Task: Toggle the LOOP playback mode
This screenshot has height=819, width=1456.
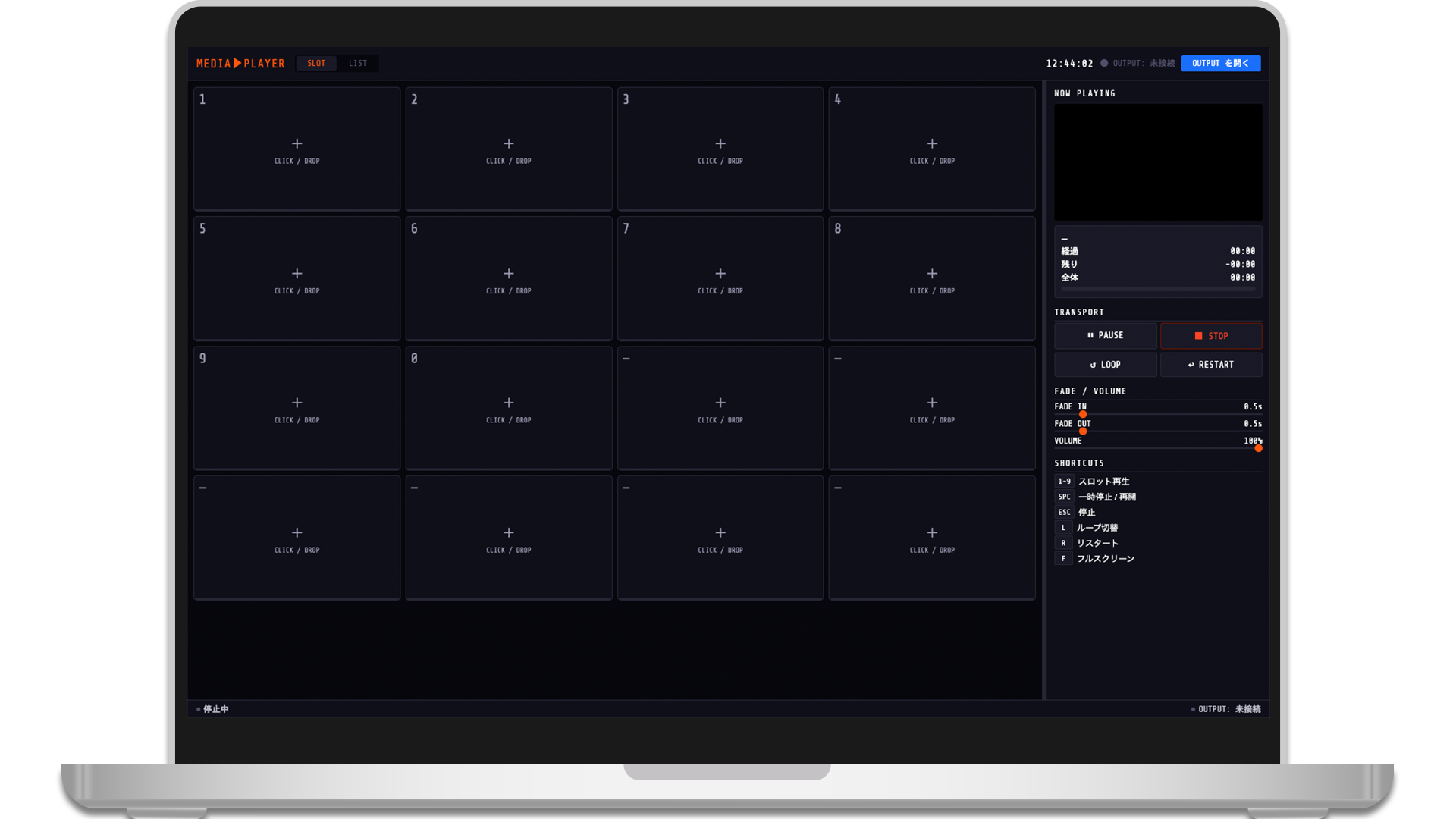Action: (x=1105, y=365)
